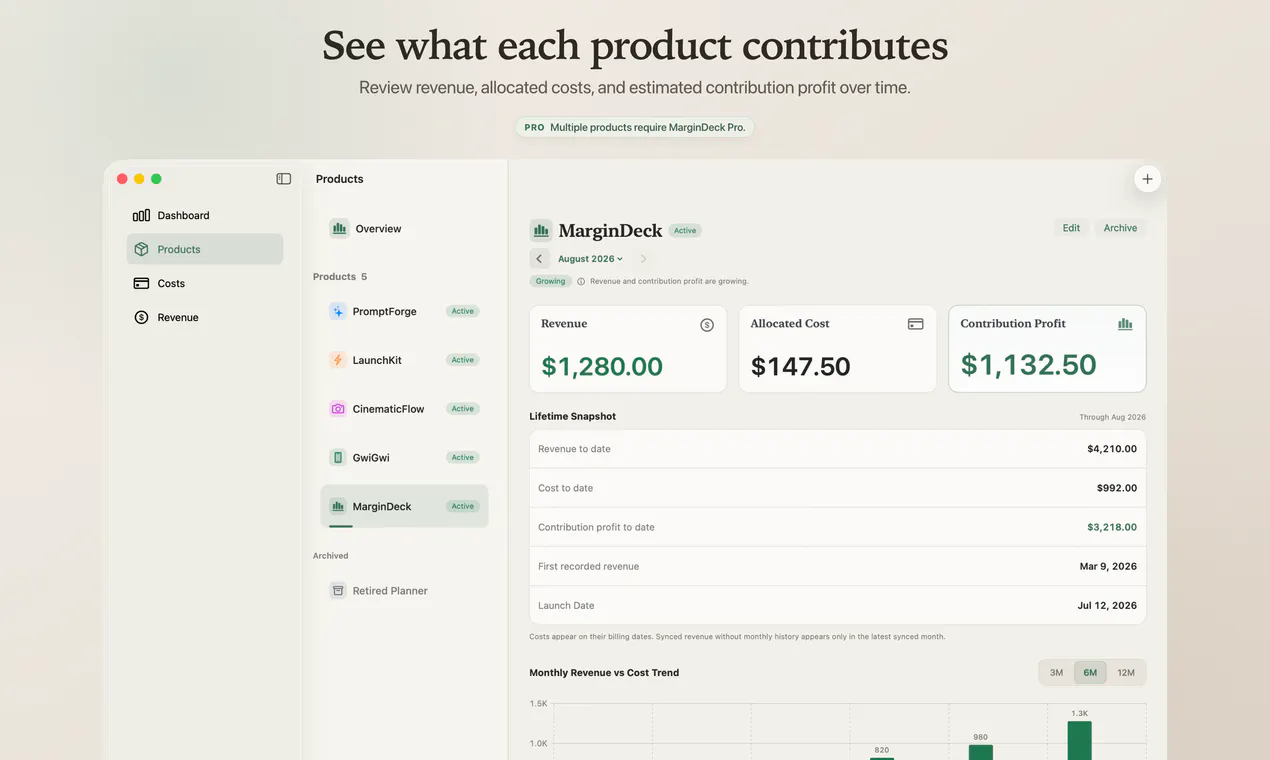
Task: Open the Costs section
Action: click(205, 283)
